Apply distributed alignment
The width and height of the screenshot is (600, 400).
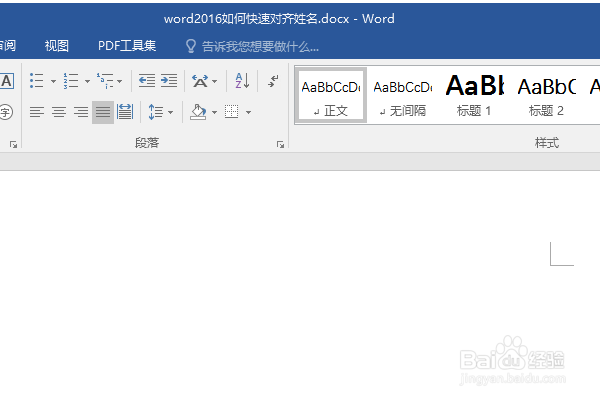pos(125,112)
